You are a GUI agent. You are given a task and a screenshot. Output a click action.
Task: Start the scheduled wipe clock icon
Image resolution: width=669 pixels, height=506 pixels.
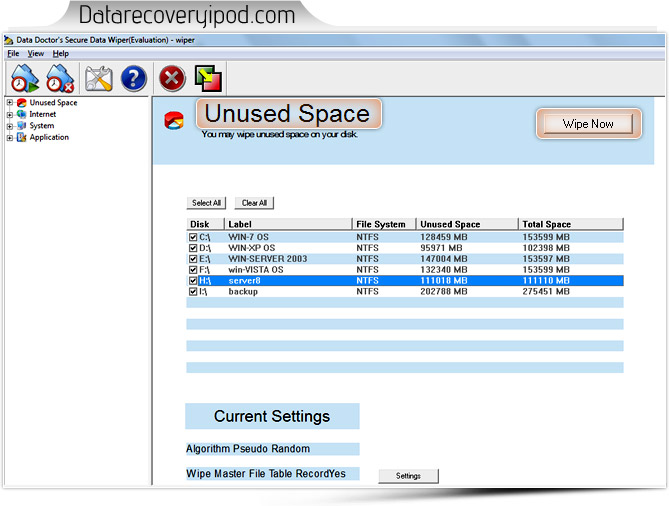tap(25, 79)
